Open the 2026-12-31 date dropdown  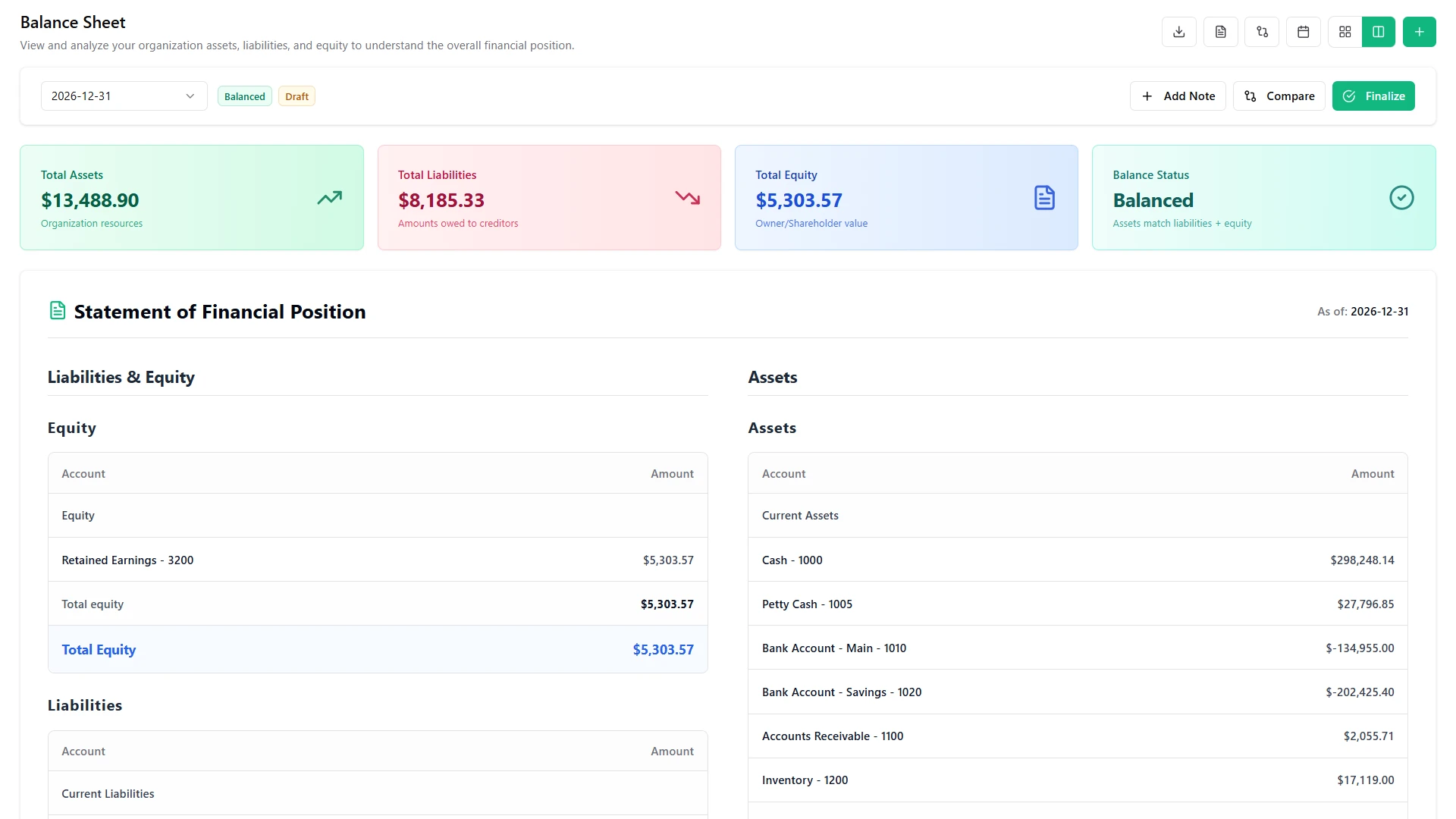pos(124,96)
